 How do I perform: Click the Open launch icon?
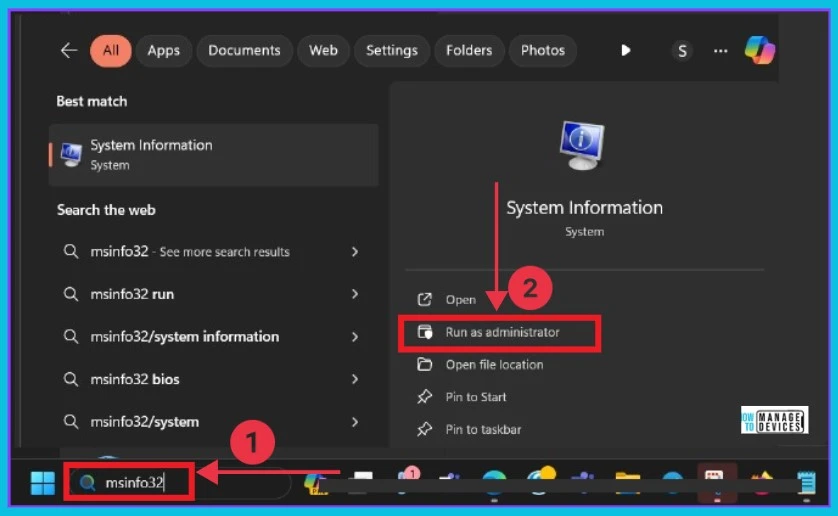click(424, 299)
